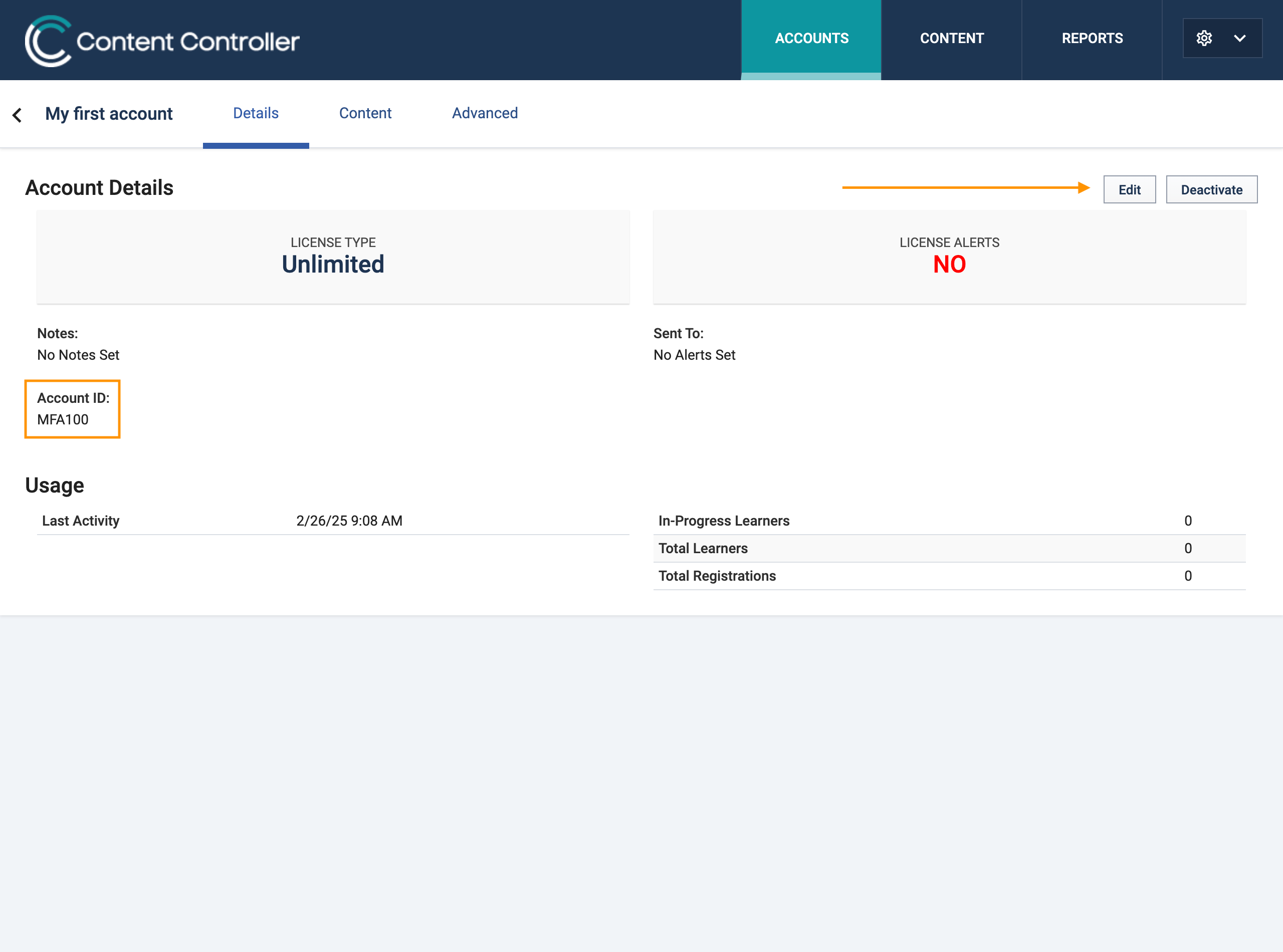Click the In-Progress Learners row
This screenshot has width=1283, height=952.
coord(949,521)
